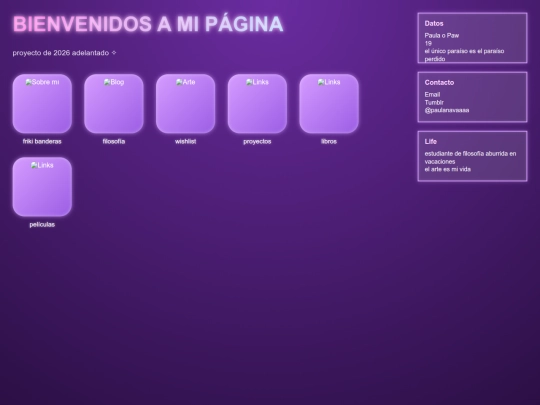
Task: Click the Datos panel heading
Action: tap(434, 23)
